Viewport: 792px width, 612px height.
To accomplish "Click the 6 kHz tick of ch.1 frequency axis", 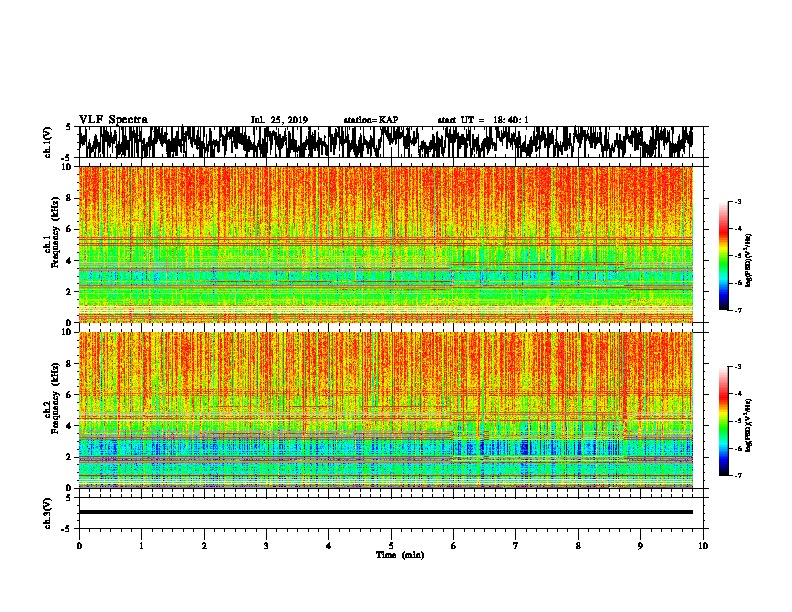I will pyautogui.click(x=71, y=229).
